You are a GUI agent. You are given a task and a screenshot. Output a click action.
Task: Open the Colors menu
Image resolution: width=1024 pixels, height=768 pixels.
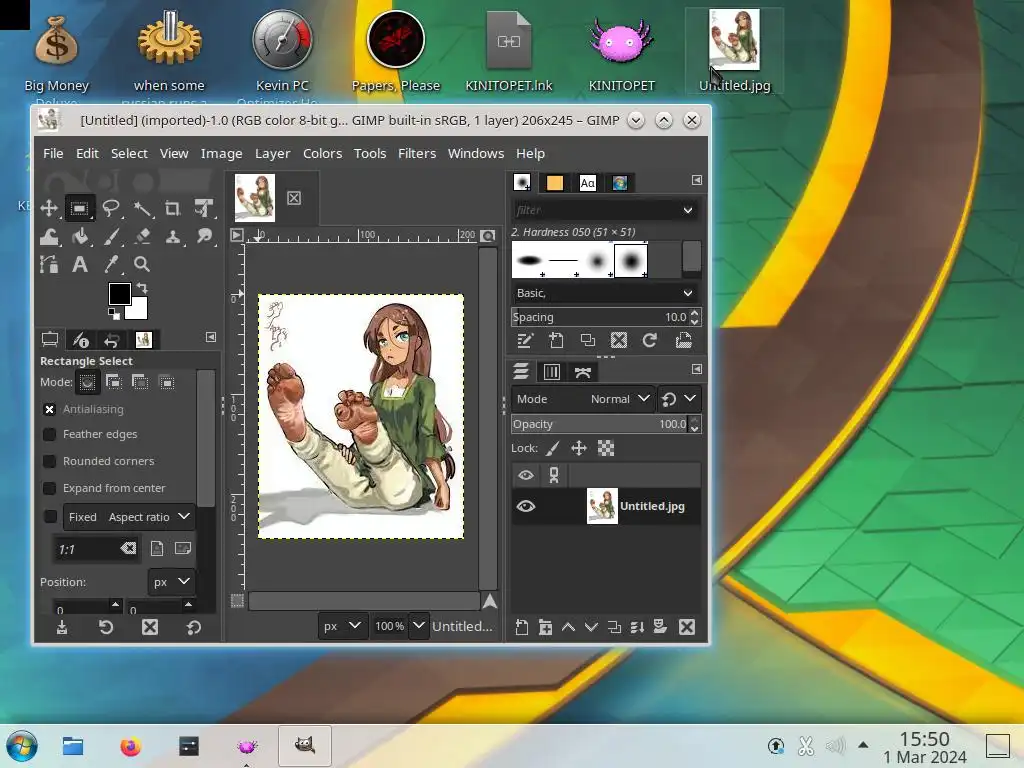pyautogui.click(x=322, y=153)
